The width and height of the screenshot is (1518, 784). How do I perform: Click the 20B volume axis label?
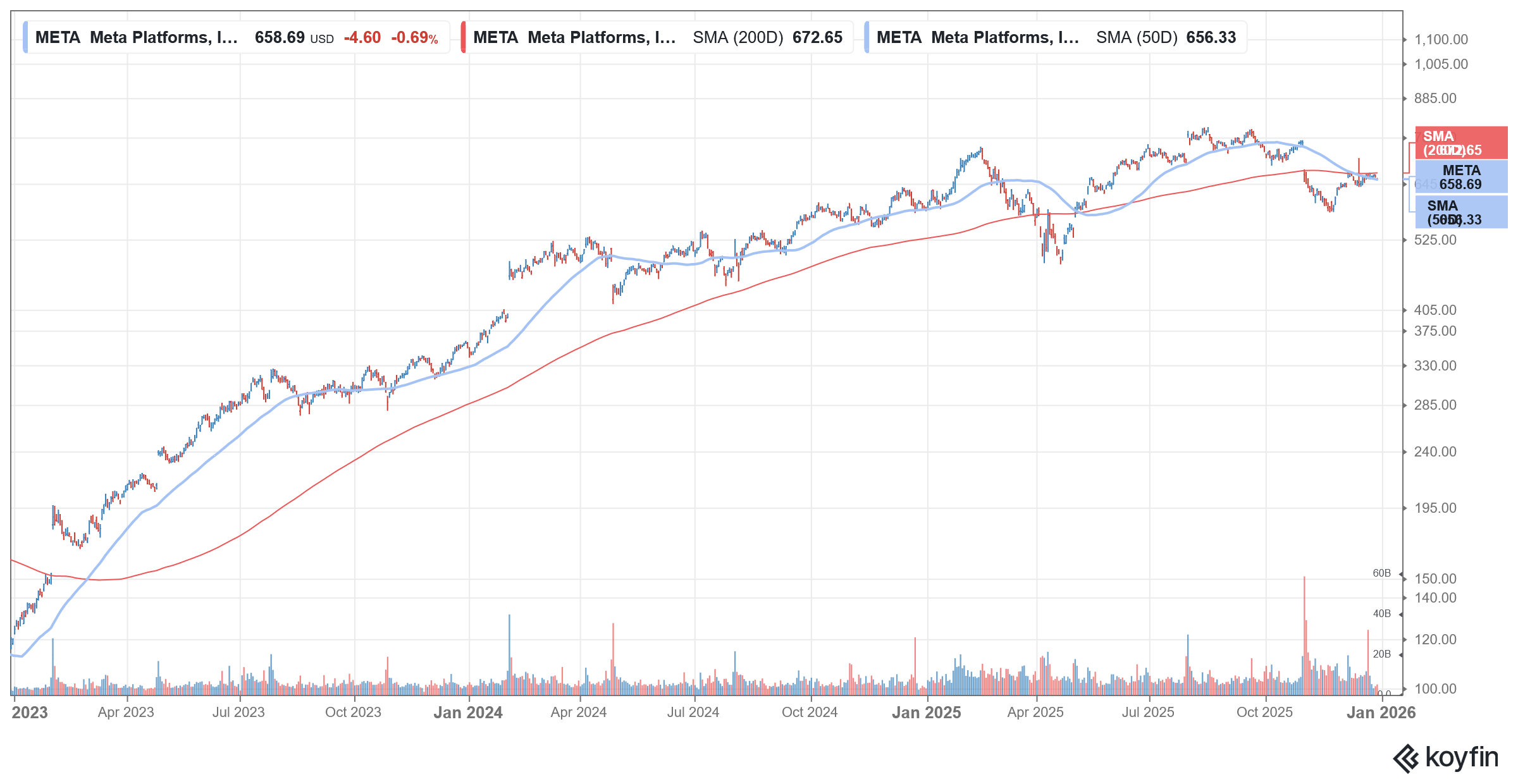[x=1381, y=654]
